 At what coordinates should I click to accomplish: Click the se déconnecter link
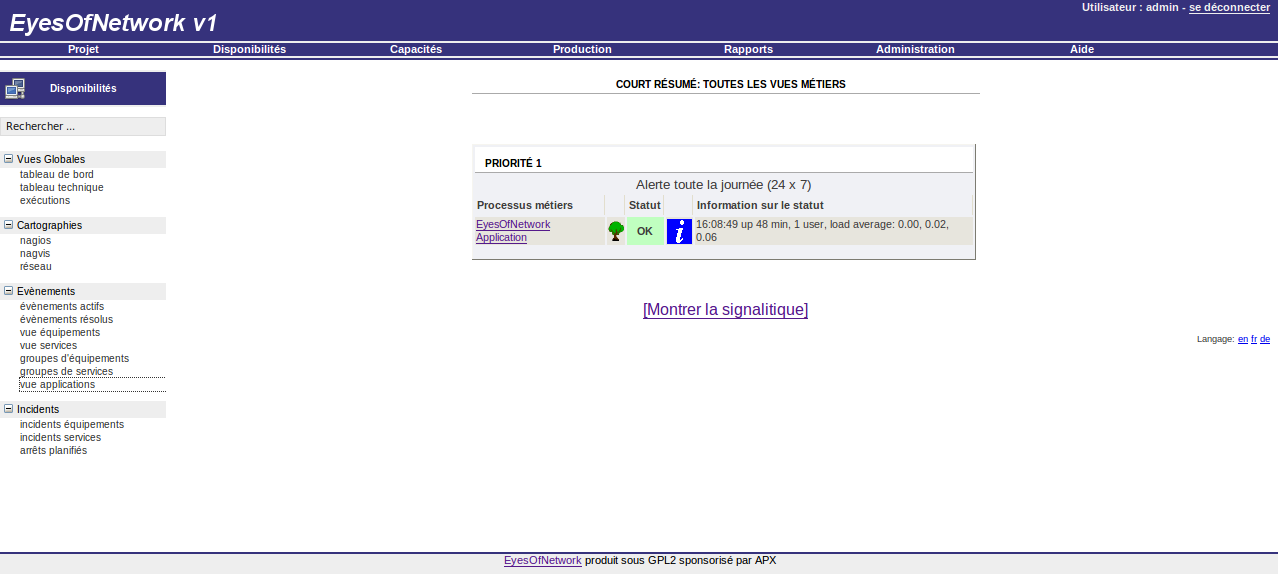(1229, 7)
